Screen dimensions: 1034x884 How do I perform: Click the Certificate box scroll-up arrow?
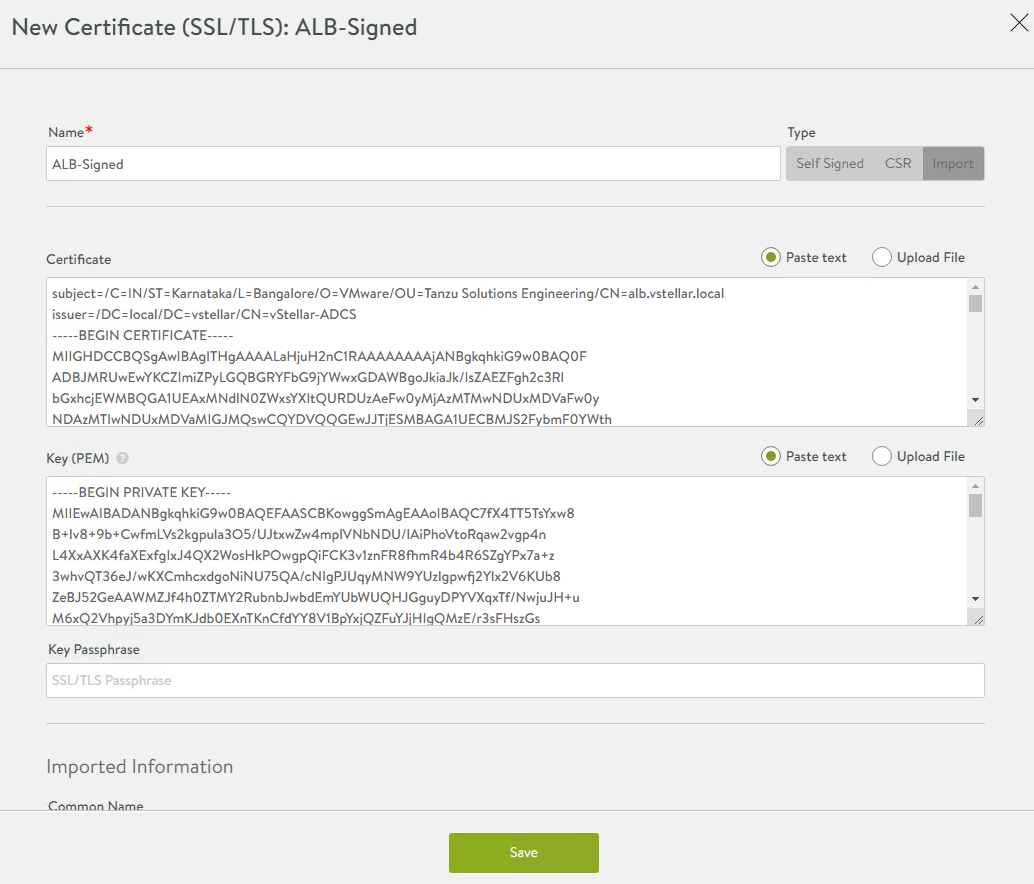tap(975, 286)
